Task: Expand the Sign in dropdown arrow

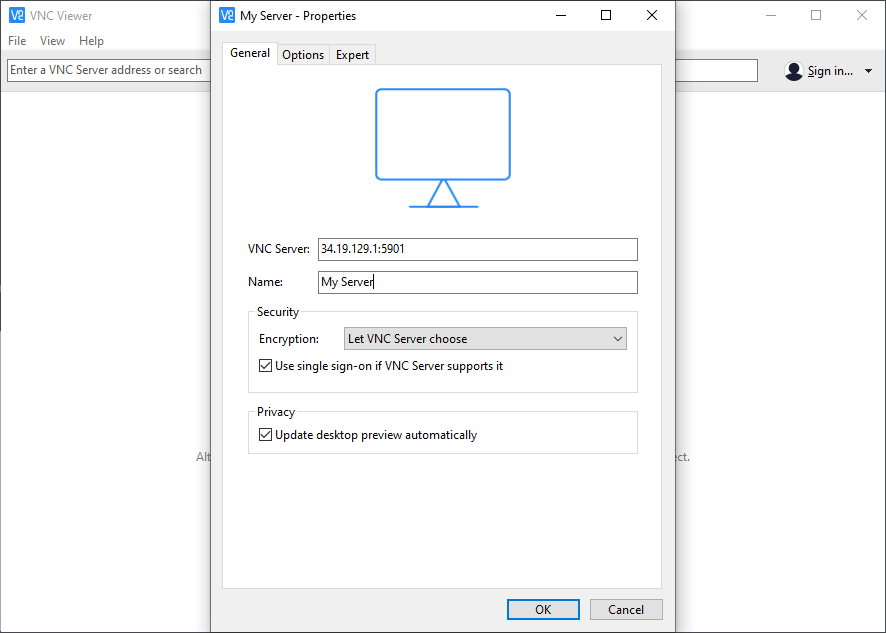Action: (868, 71)
